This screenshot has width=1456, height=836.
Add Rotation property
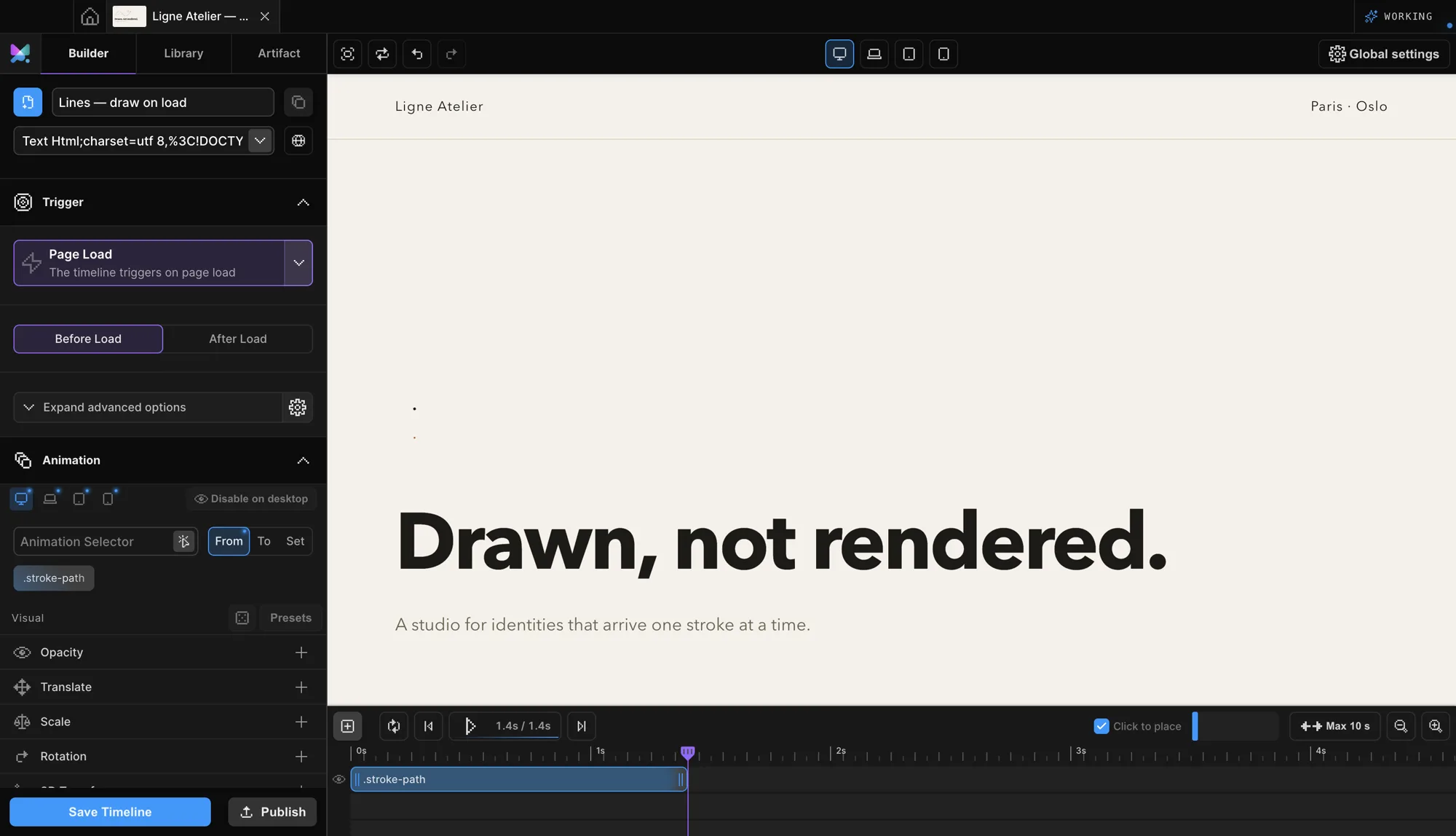[x=301, y=757]
